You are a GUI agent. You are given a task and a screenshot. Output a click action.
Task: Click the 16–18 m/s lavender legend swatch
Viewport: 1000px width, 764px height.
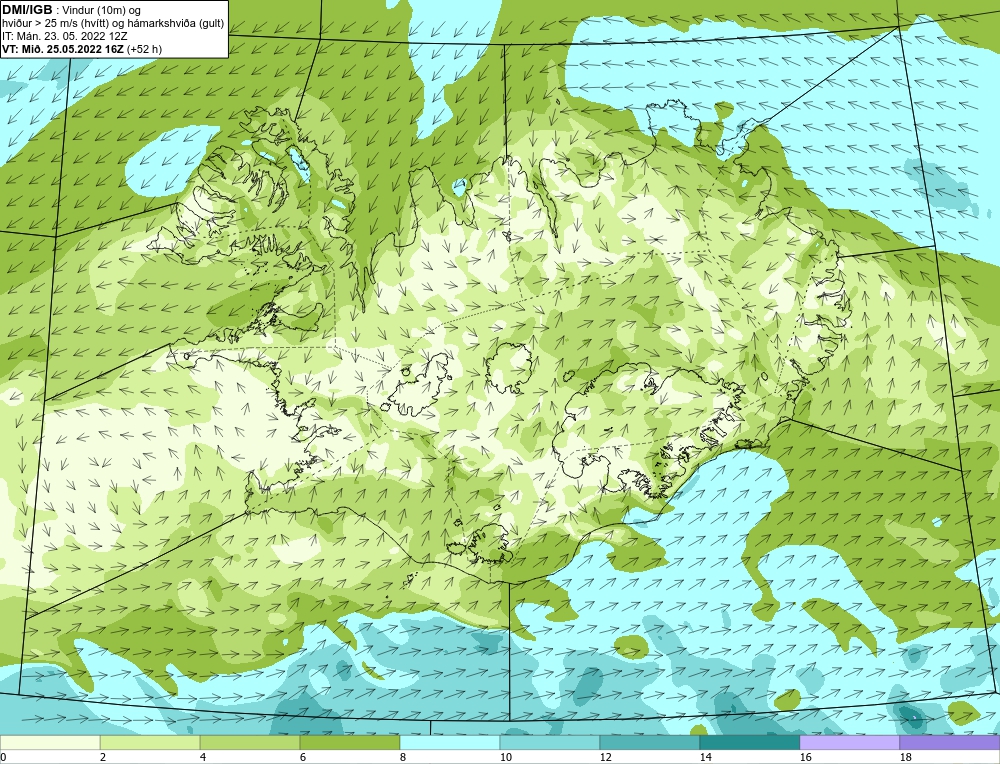point(849,742)
